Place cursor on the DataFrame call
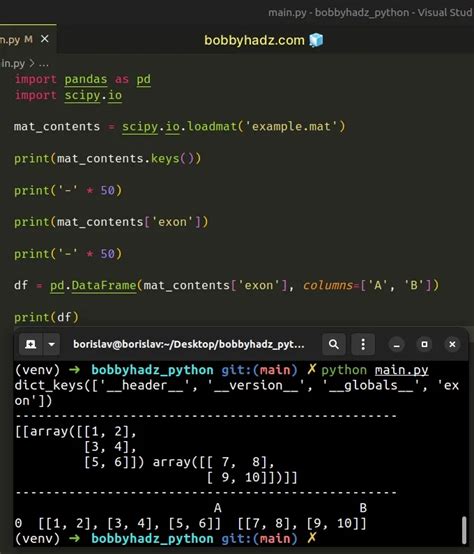The image size is (474, 554). (x=104, y=285)
